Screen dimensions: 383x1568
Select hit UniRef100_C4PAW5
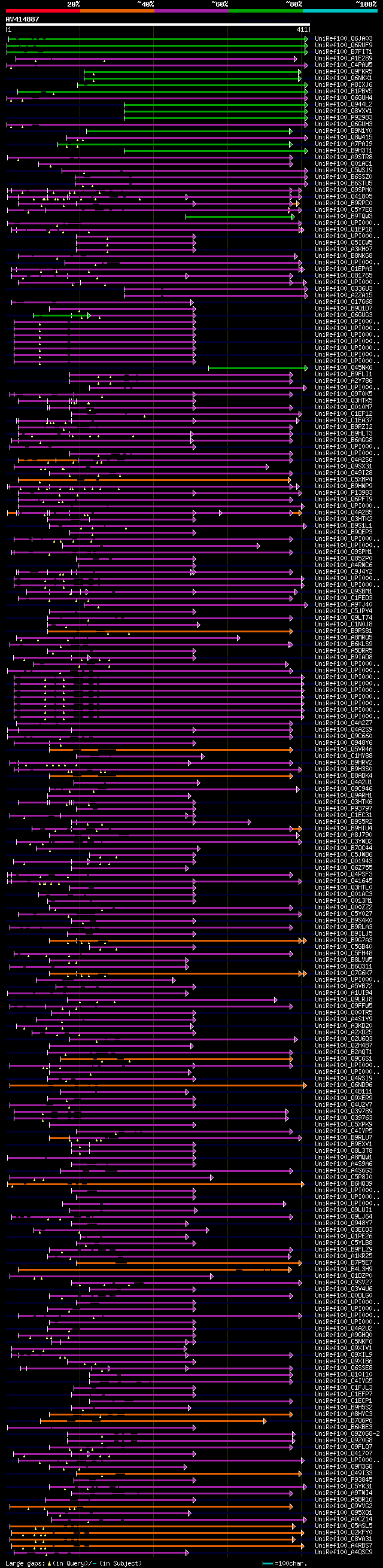344,65
